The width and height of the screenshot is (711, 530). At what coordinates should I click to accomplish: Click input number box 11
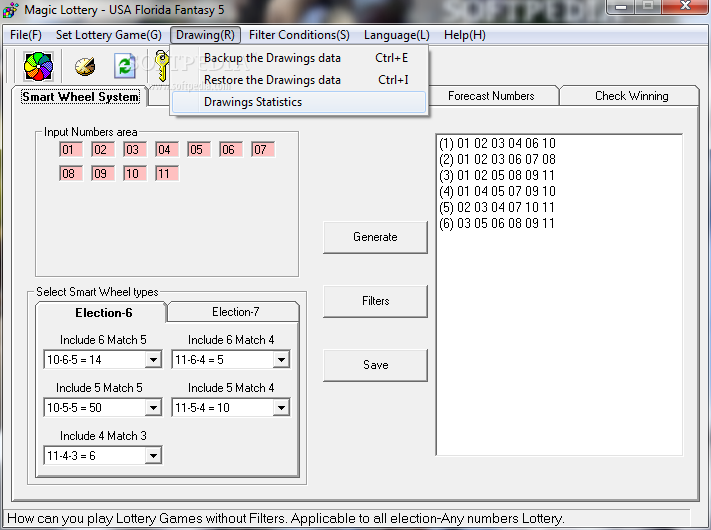click(167, 174)
